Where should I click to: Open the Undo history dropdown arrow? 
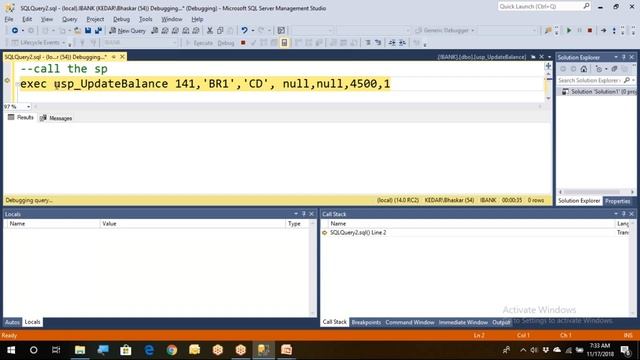pyautogui.click(x=253, y=31)
